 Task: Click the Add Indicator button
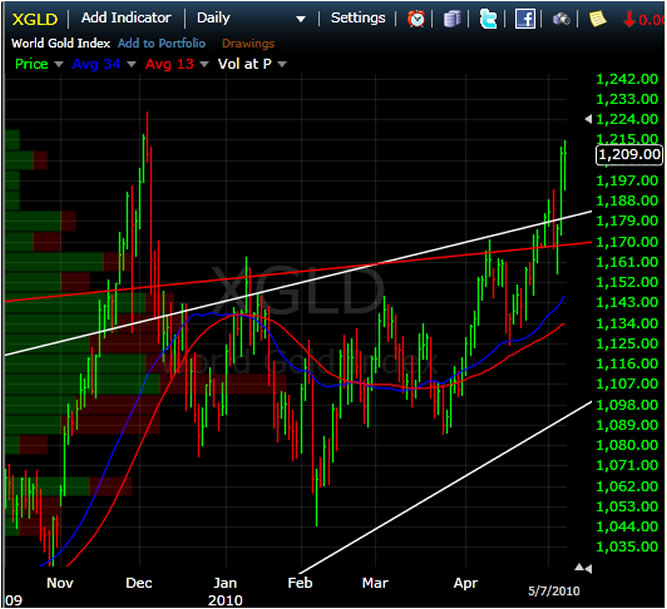point(126,18)
